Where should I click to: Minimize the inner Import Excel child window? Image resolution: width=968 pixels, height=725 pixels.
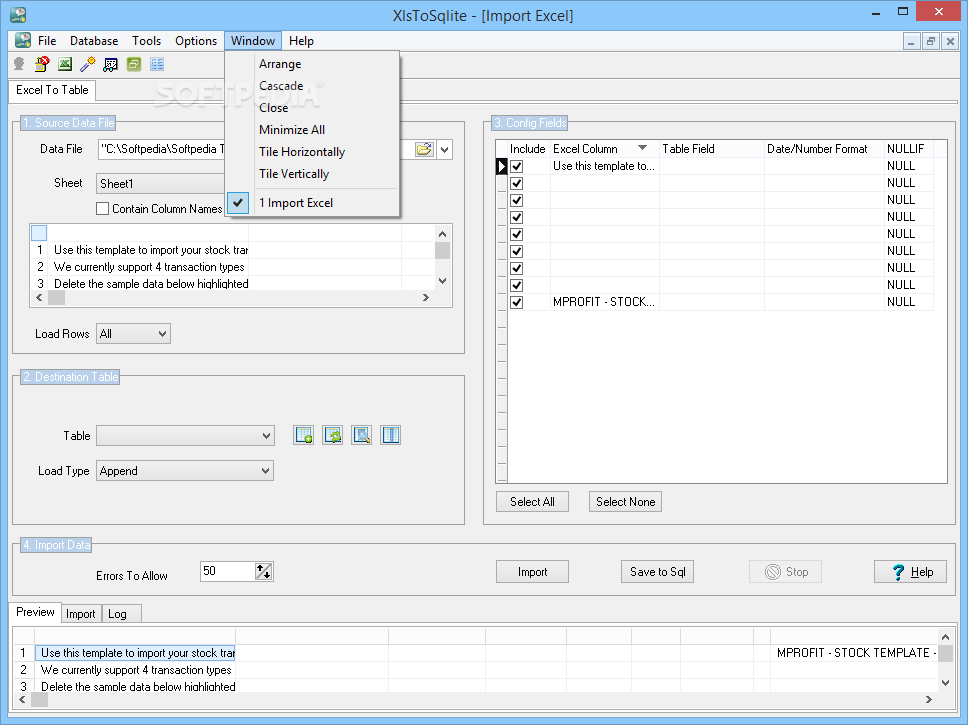point(911,41)
